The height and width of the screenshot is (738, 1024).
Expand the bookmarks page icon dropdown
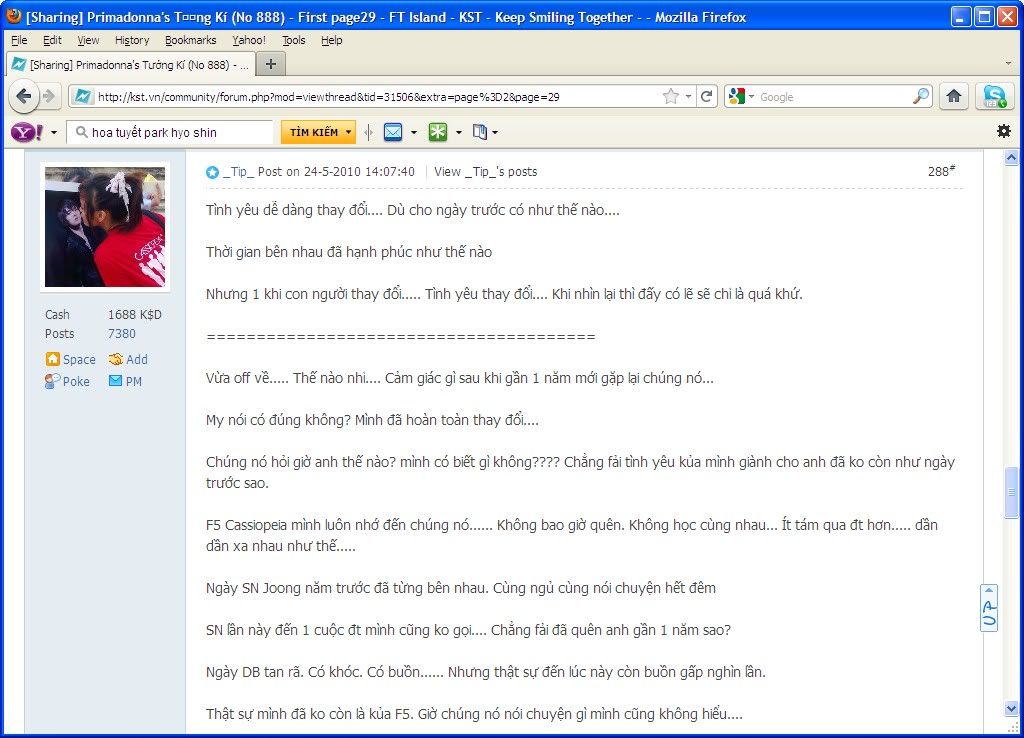click(x=495, y=133)
